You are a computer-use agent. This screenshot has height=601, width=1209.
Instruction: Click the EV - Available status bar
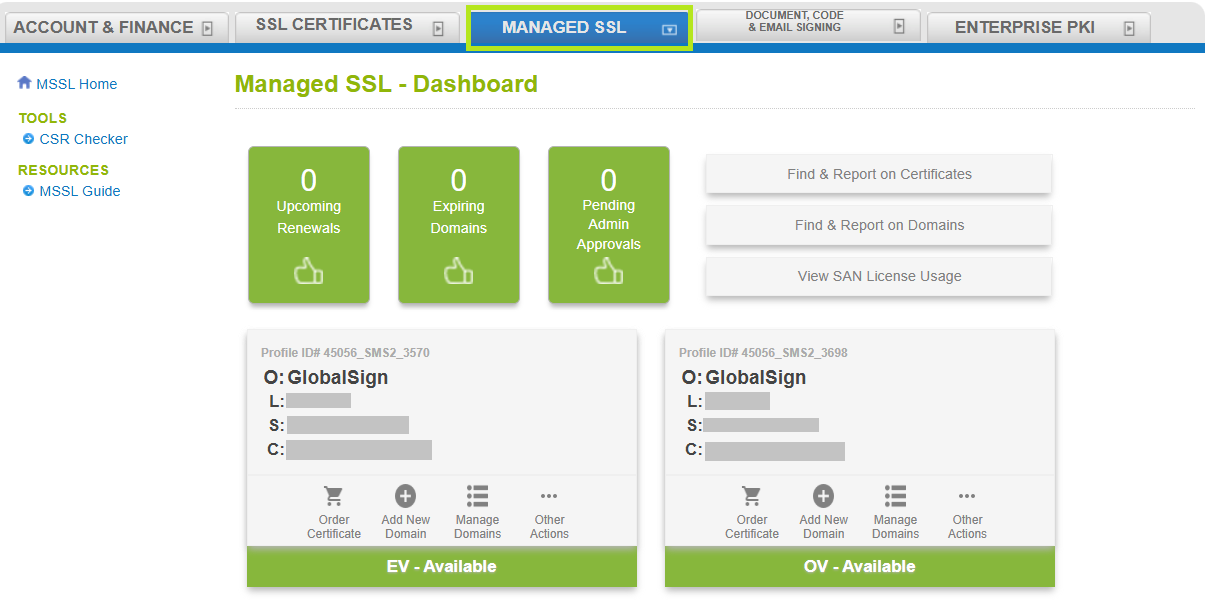pos(441,566)
